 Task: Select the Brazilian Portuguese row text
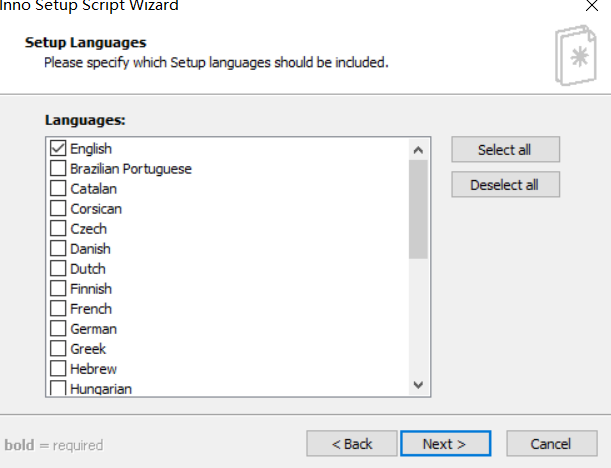[x=131, y=169]
